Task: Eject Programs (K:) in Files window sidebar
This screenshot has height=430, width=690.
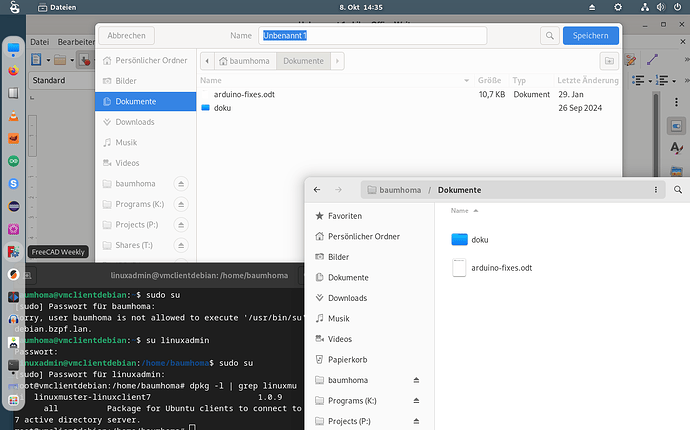Action: pyautogui.click(x=416, y=401)
